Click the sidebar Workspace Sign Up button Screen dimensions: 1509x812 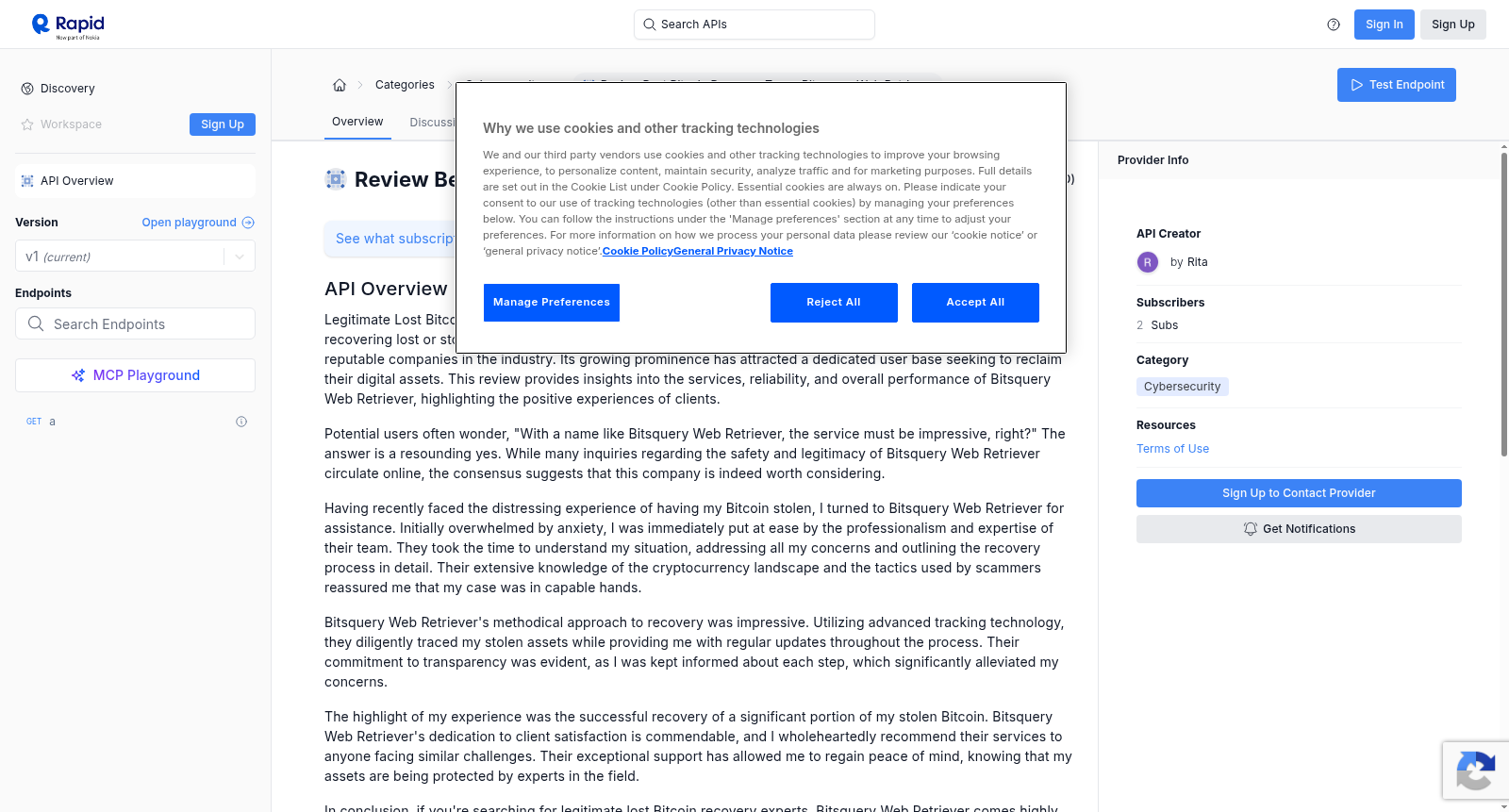(223, 124)
